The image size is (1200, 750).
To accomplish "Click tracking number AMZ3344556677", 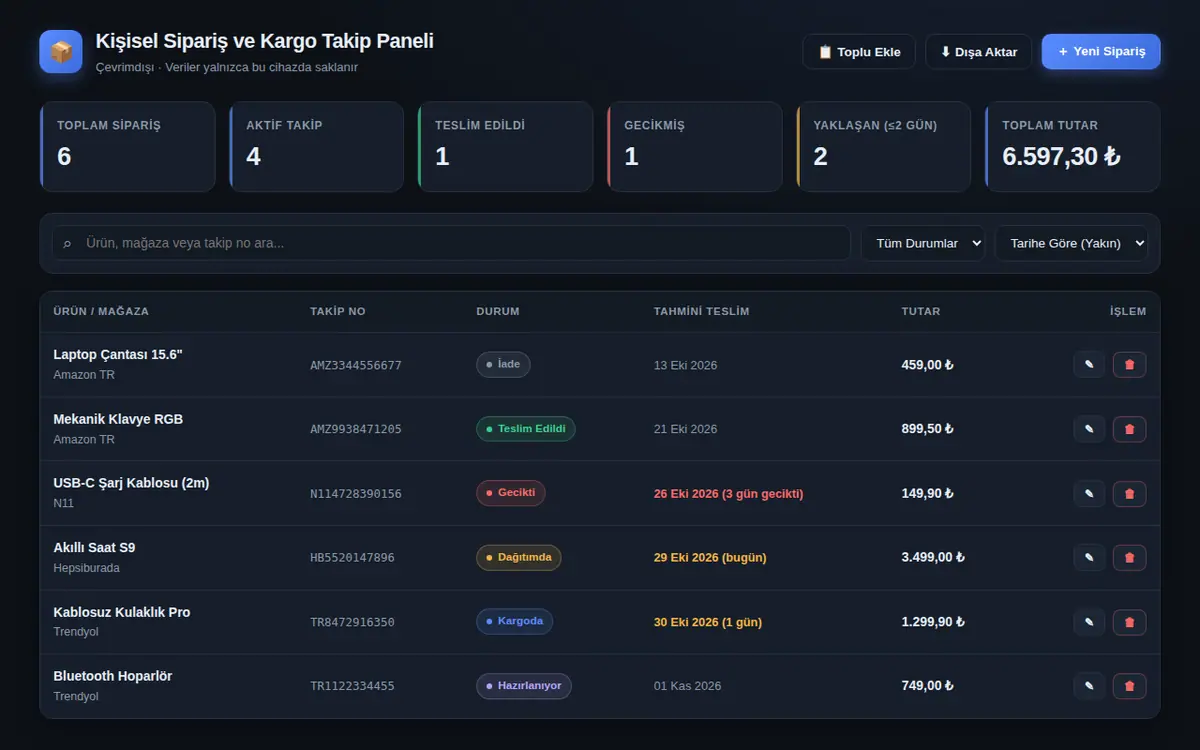I will 356,365.
